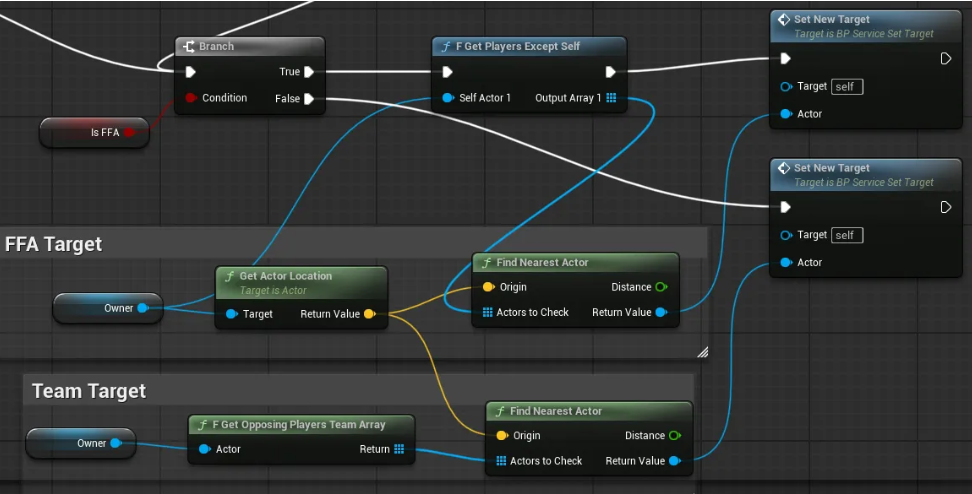Select F Get Opposing Players Team Array header
The height and width of the screenshot is (494, 972).
tap(301, 425)
